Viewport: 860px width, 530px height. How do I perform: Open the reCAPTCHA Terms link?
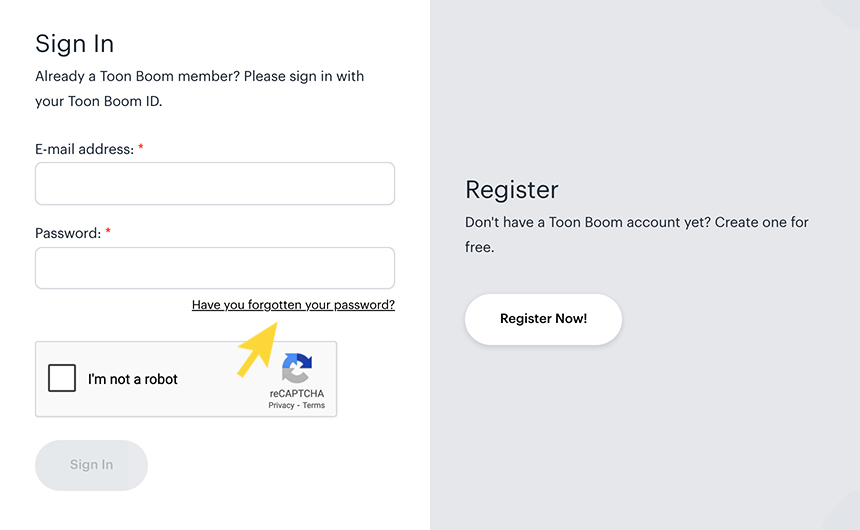coord(314,405)
